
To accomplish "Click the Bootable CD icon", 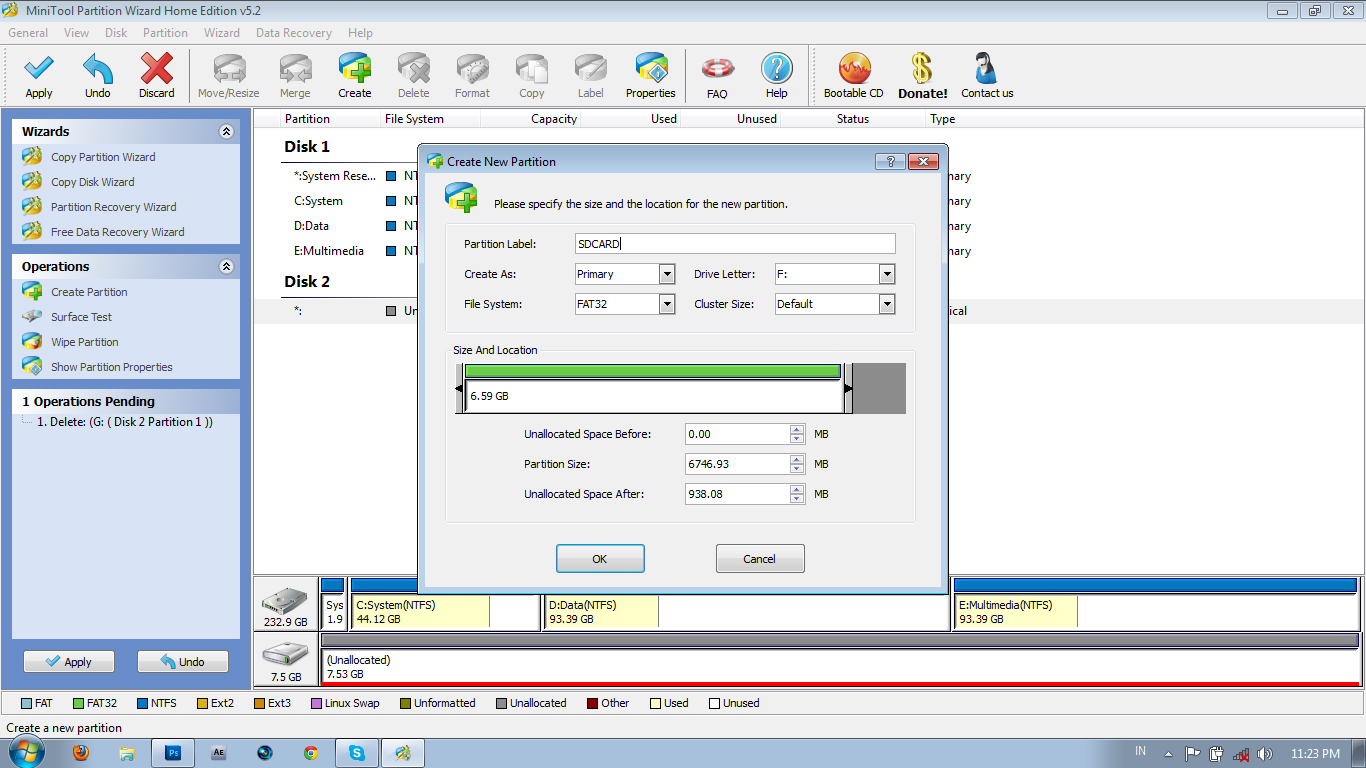I will tap(854, 69).
